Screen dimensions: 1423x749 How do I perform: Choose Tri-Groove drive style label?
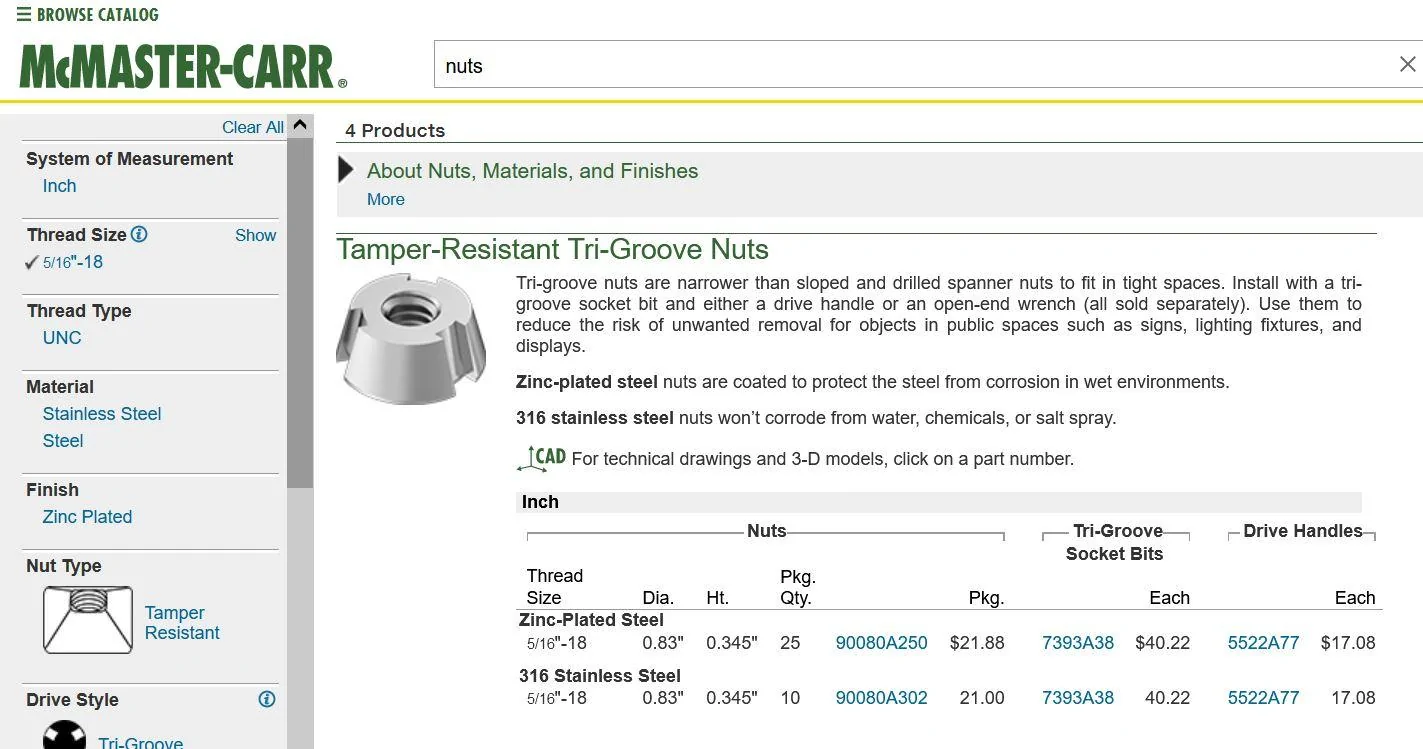pyautogui.click(x=140, y=743)
